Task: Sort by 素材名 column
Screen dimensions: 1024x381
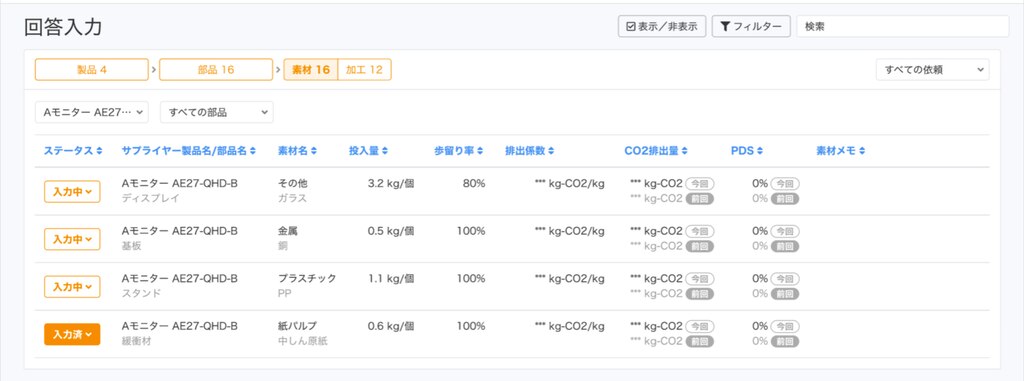Action: coord(298,151)
